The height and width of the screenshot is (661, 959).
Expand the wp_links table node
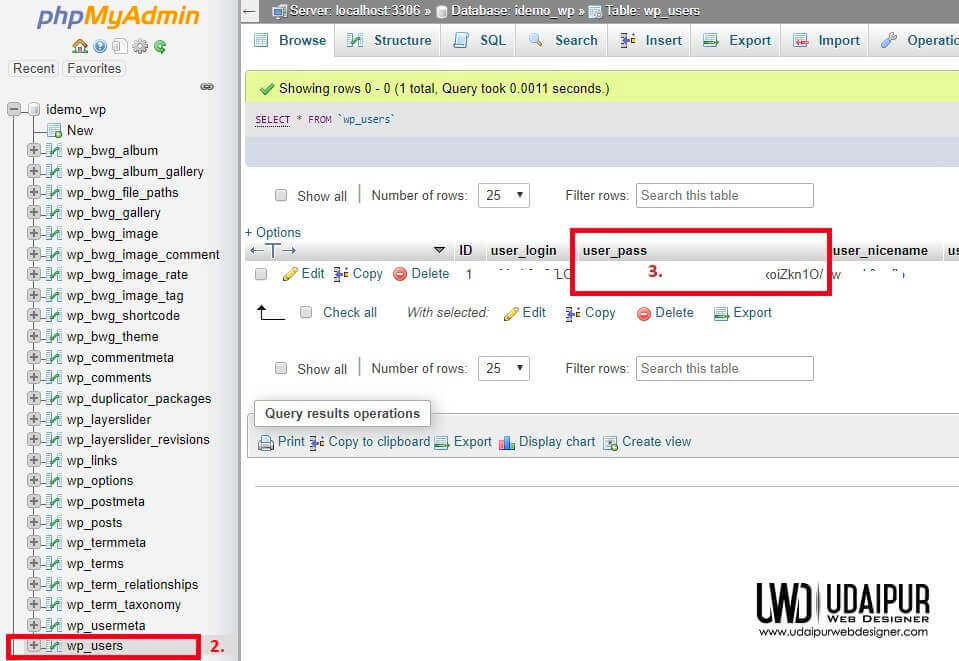point(34,460)
